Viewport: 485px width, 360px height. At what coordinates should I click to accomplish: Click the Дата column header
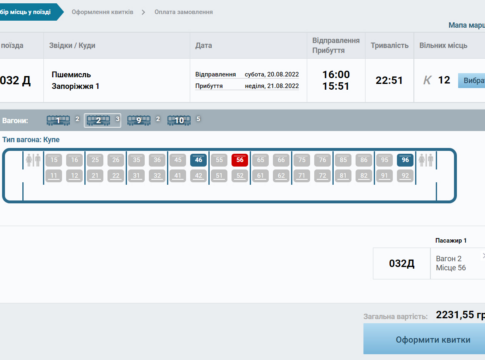(203, 45)
